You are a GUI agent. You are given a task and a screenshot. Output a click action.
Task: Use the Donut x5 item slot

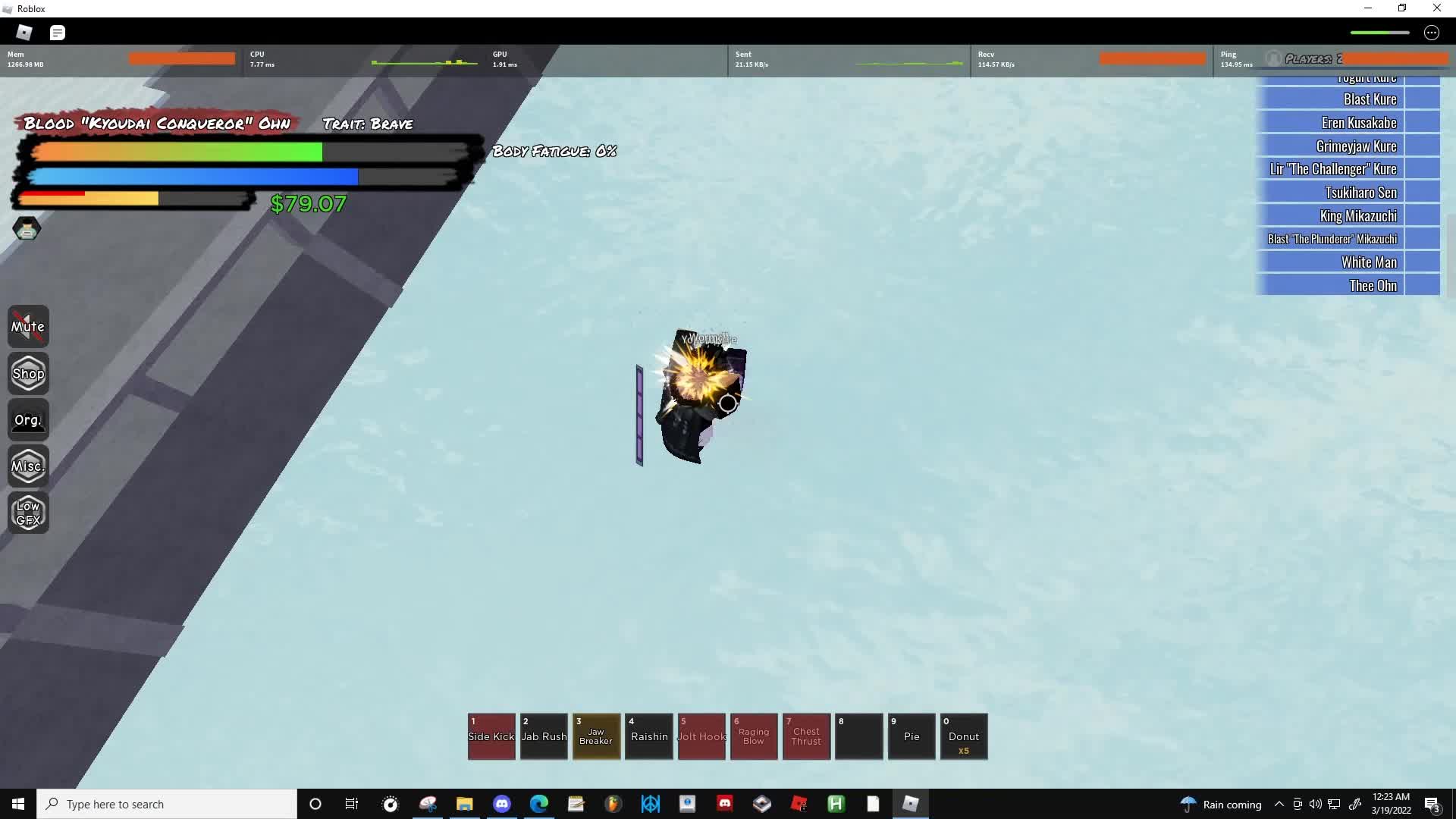coord(964,736)
